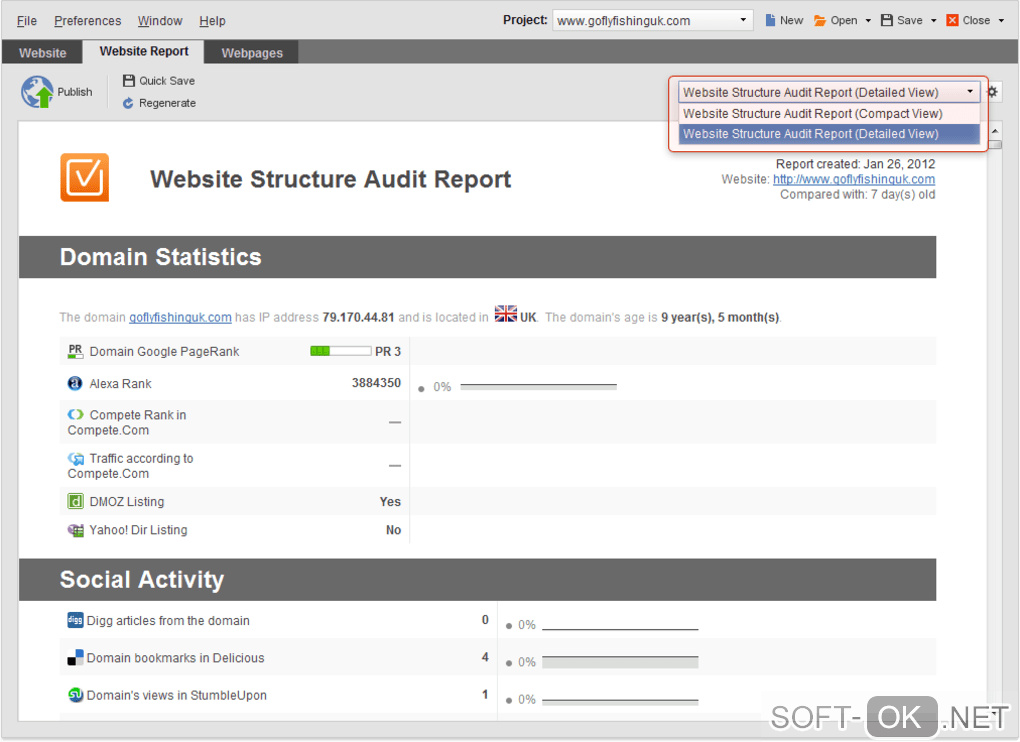Click the Traffic according to Compete icon
The image size is (1020, 742).
[75, 458]
